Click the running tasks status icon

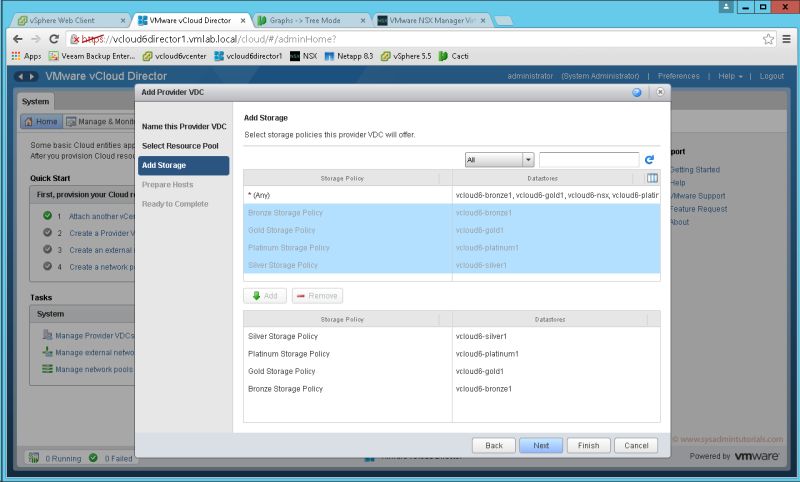point(34,458)
